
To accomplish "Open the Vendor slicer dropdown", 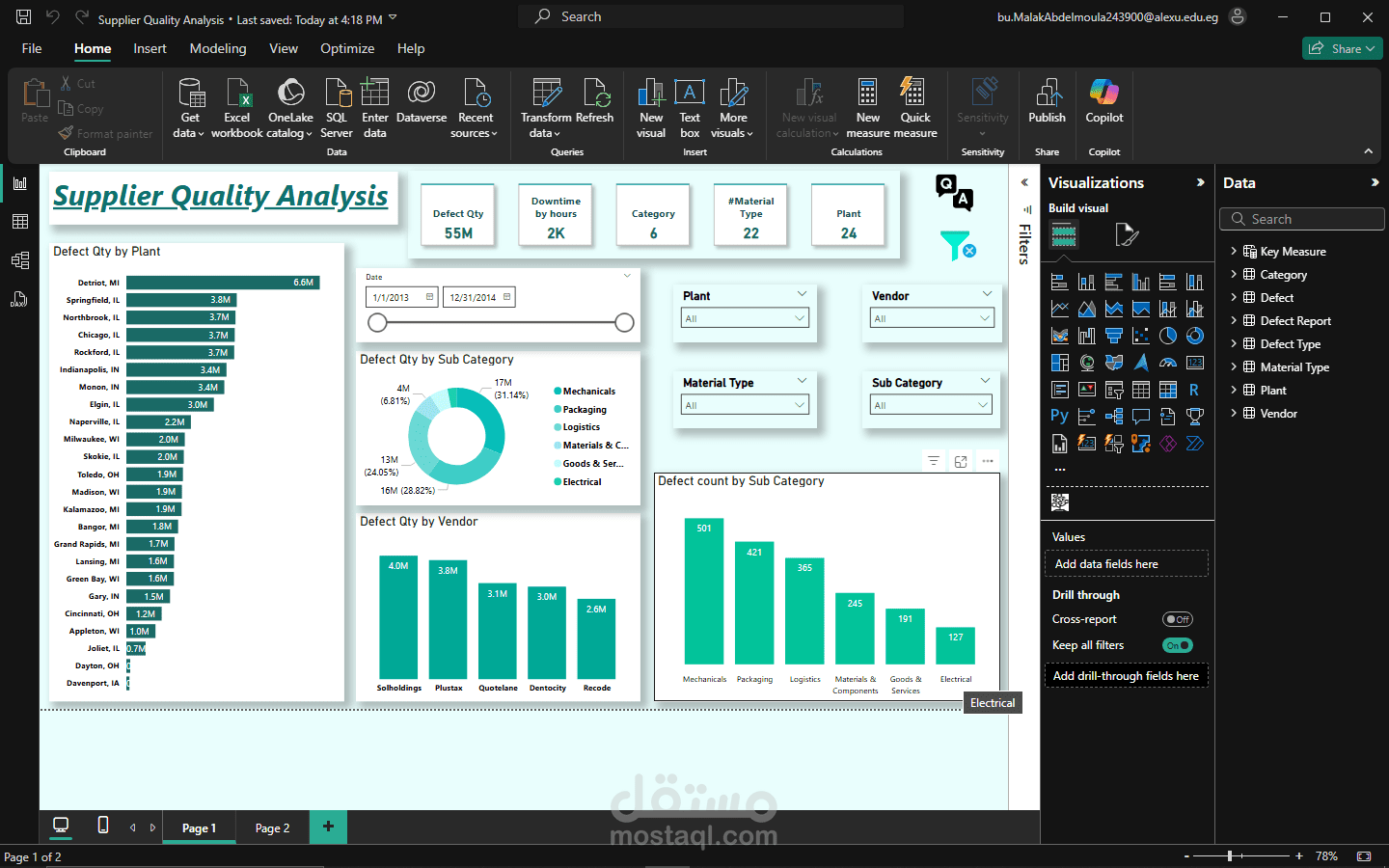I will coord(932,318).
